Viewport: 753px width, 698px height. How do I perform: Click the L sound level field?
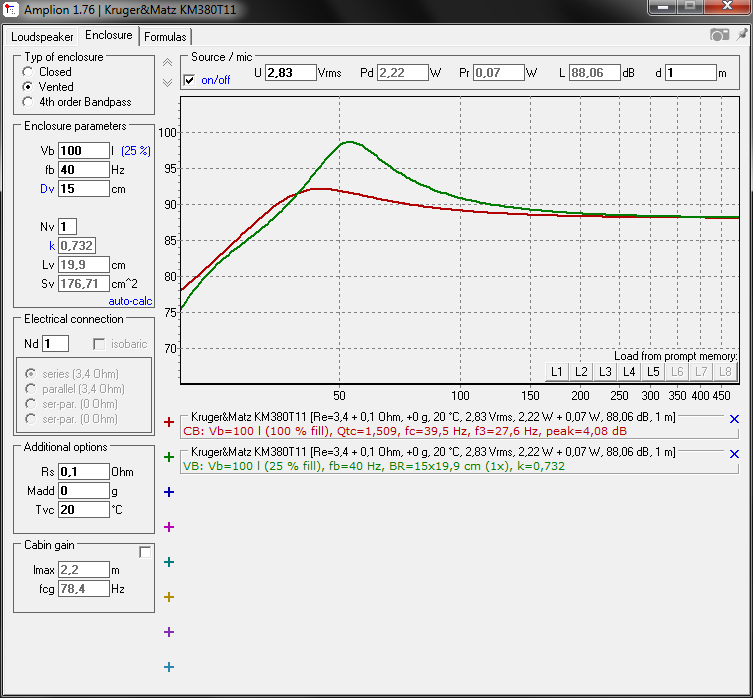[595, 73]
